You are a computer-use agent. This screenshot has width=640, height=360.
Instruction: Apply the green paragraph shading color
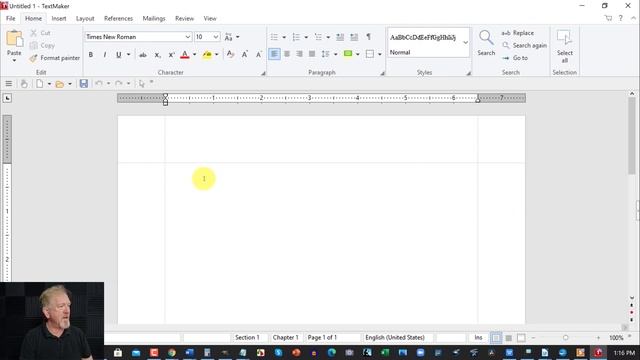(x=348, y=54)
